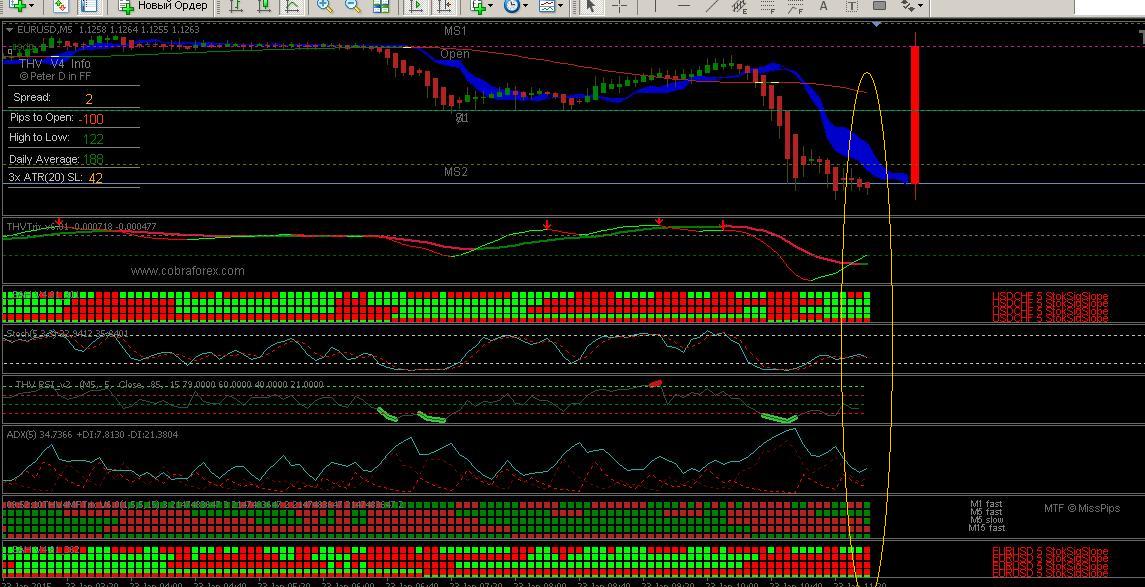
Task: Select Fibonacci Retracement with dotted horizontal lines
Action: pyautogui.click(x=767, y=6)
